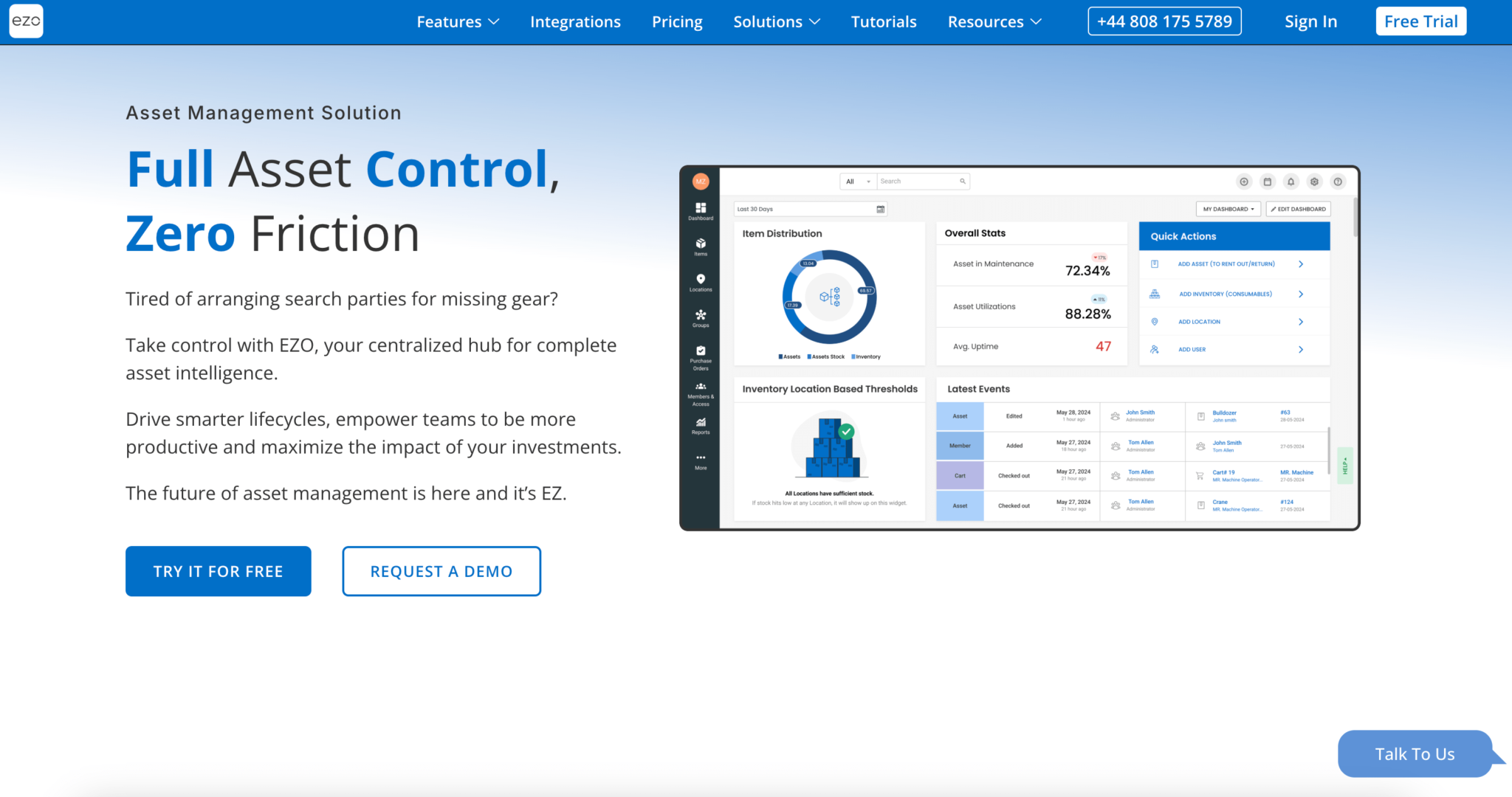Open Members & Access icon in sidebar
Image resolution: width=1512 pixels, height=797 pixels.
click(701, 386)
